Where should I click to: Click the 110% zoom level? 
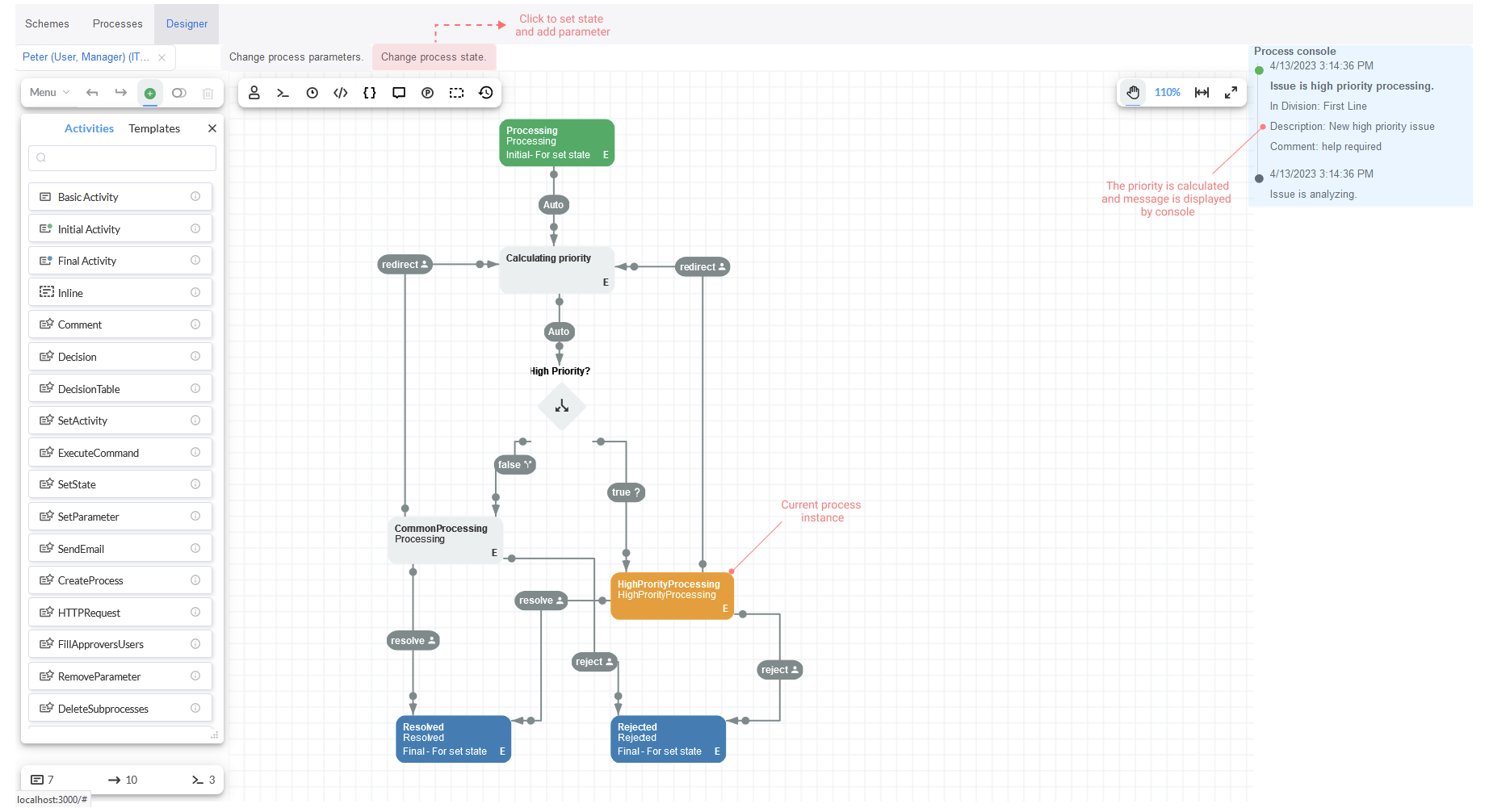click(1168, 93)
